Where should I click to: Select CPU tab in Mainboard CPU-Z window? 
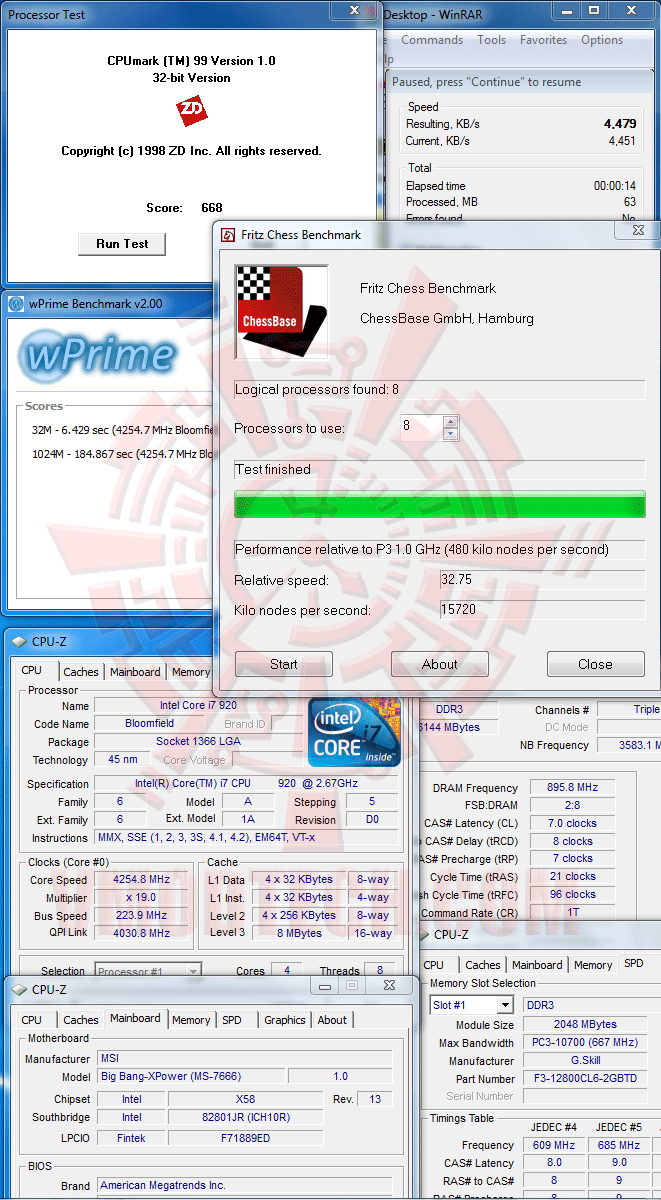tap(32, 1020)
